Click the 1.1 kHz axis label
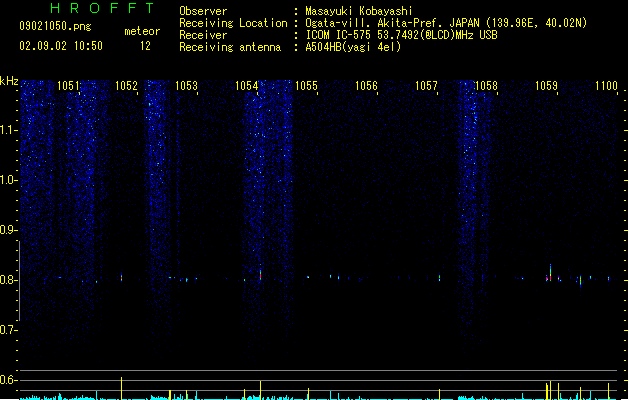The width and height of the screenshot is (629, 400). point(8,130)
